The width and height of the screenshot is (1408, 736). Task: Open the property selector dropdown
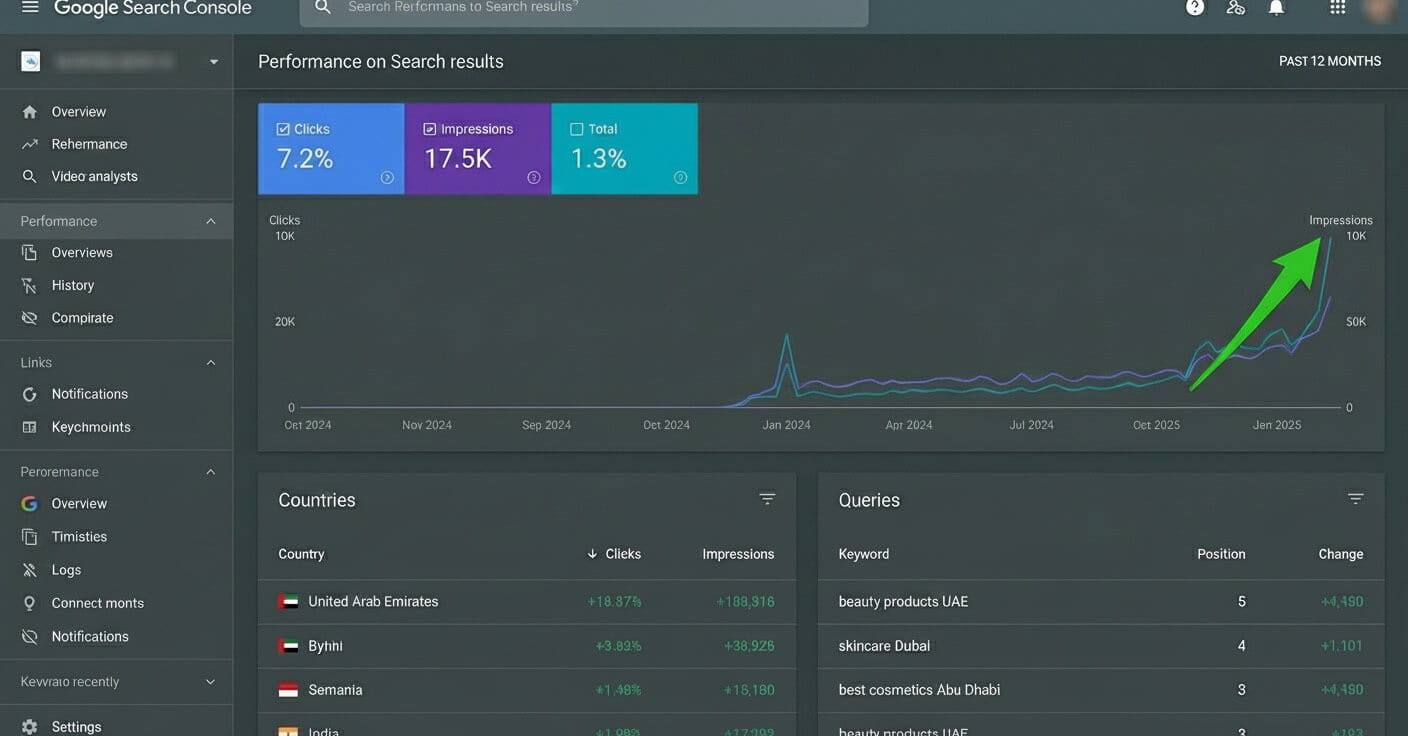213,60
